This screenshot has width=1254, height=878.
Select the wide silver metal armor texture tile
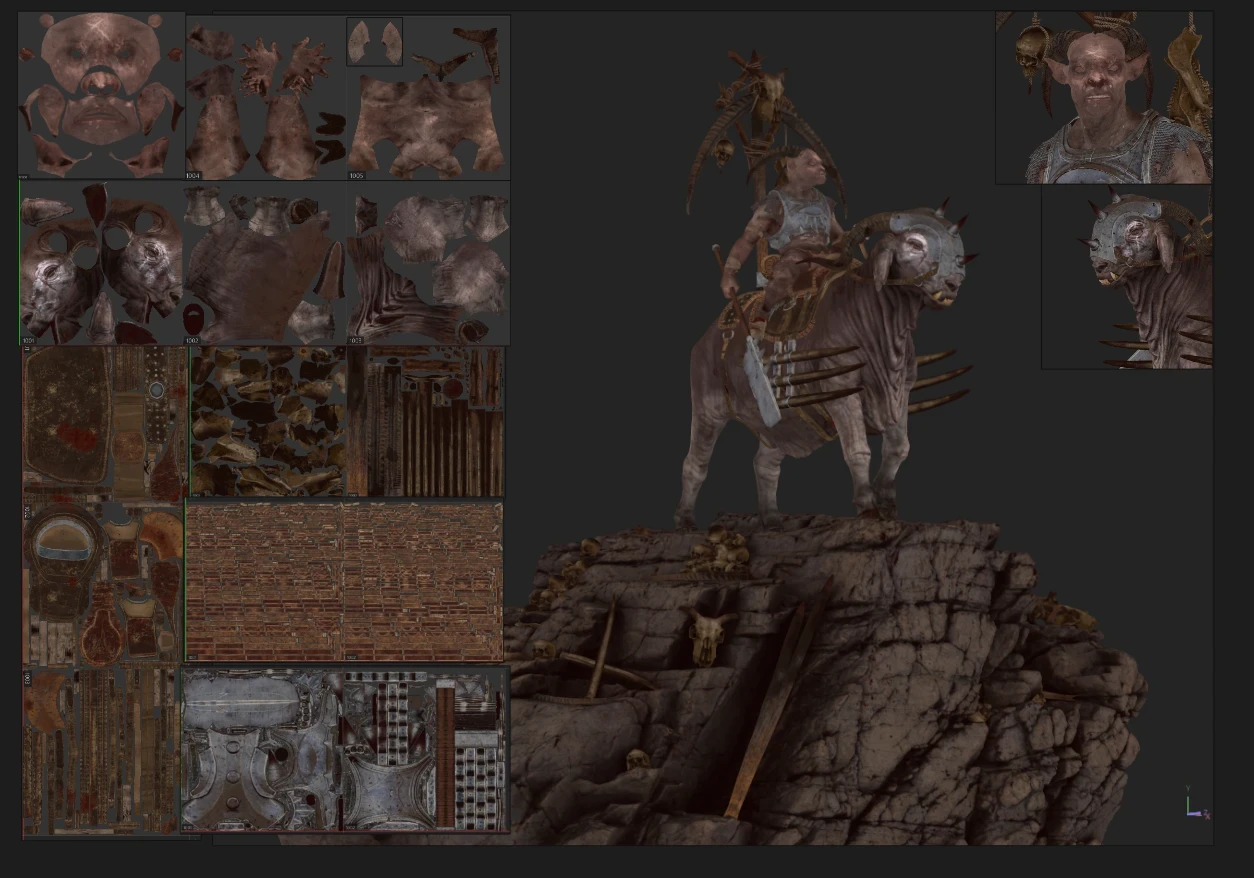[x=345, y=749]
